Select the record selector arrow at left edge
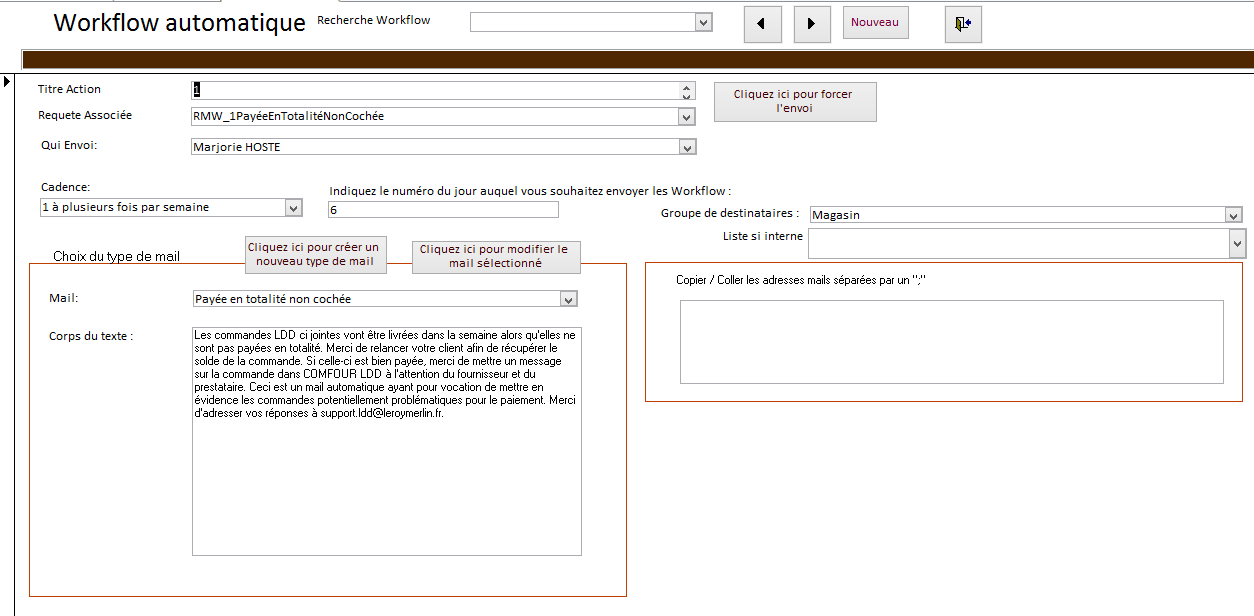 [x=7, y=80]
